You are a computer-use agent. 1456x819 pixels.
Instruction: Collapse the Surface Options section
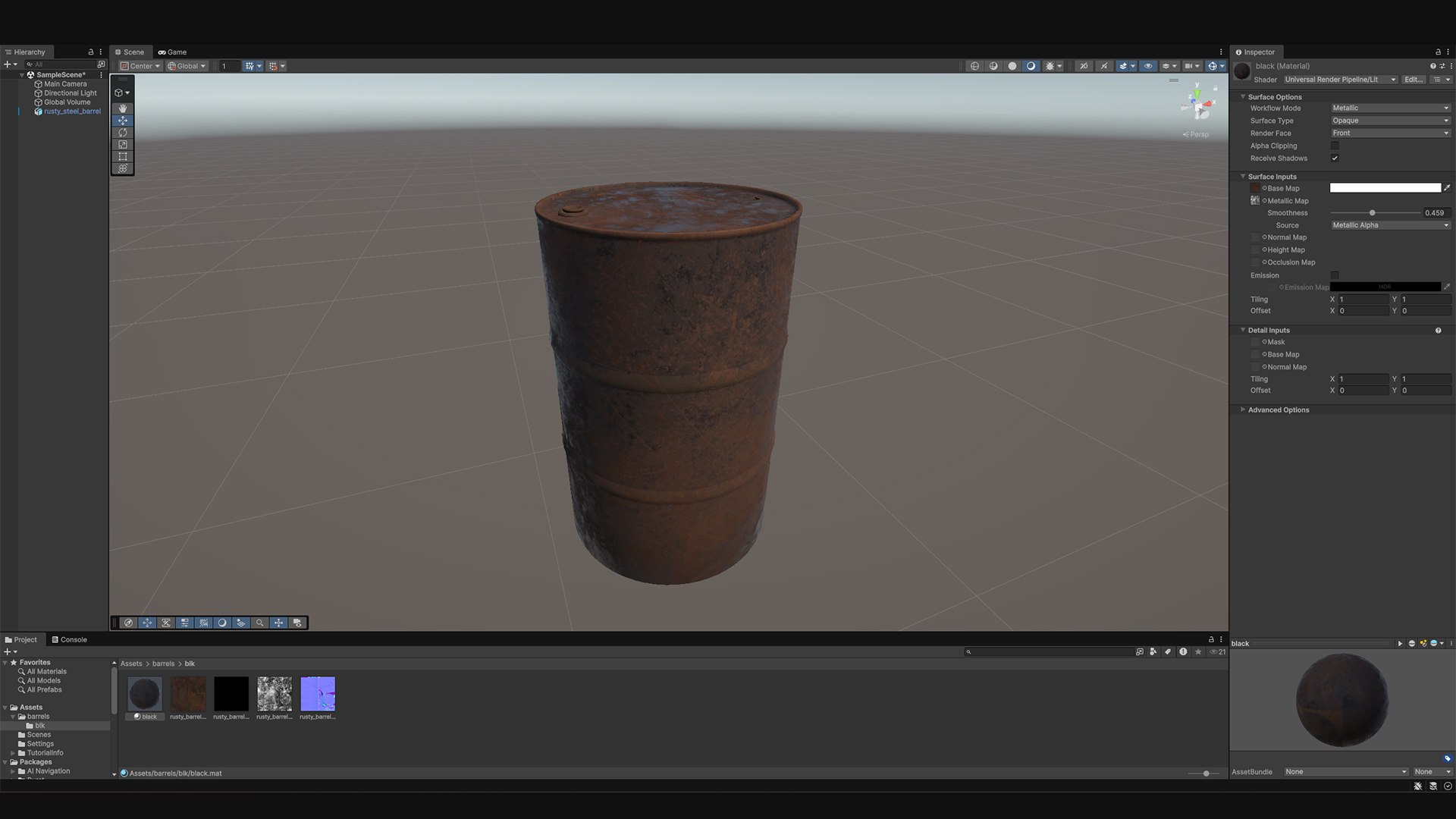[1243, 97]
